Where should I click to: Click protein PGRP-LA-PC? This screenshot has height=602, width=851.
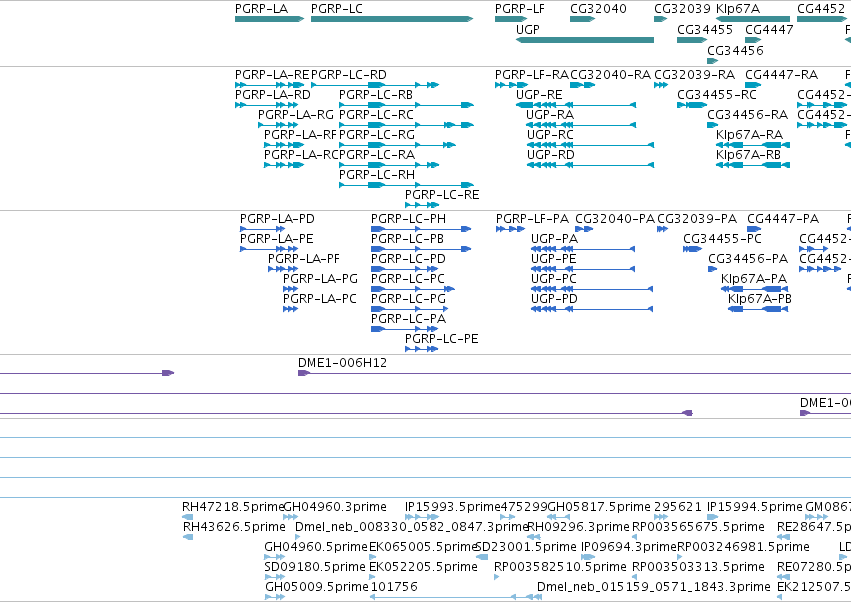click(290, 309)
